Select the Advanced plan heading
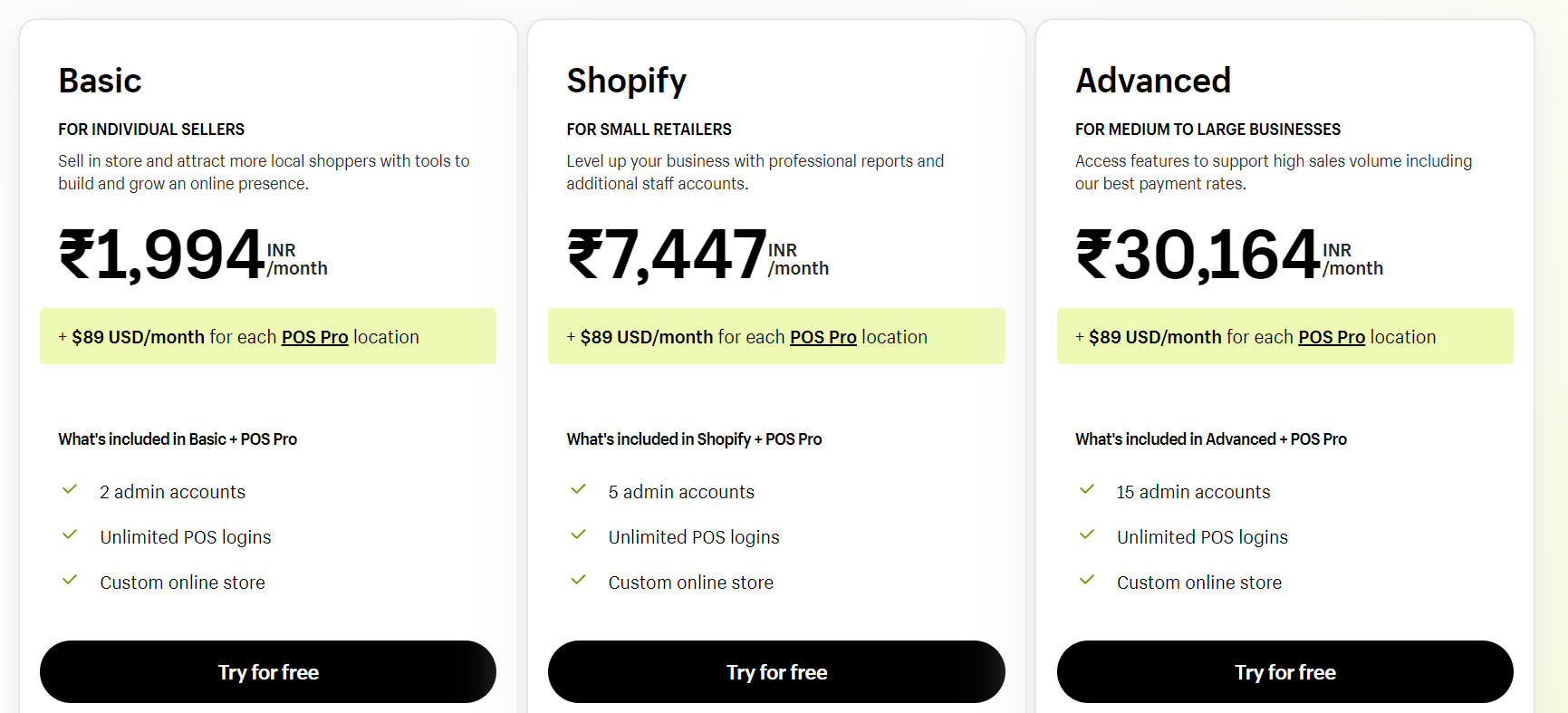Screen dimensions: 1568x713 (x=1153, y=81)
